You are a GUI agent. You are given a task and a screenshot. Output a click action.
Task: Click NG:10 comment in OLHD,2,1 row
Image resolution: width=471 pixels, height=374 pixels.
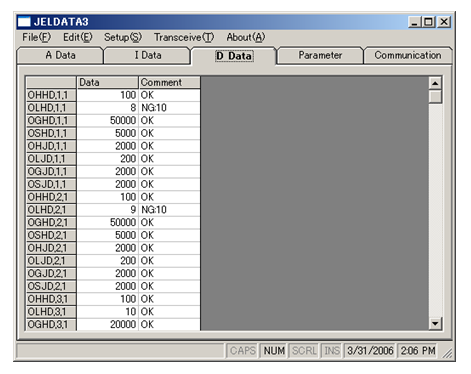point(169,210)
